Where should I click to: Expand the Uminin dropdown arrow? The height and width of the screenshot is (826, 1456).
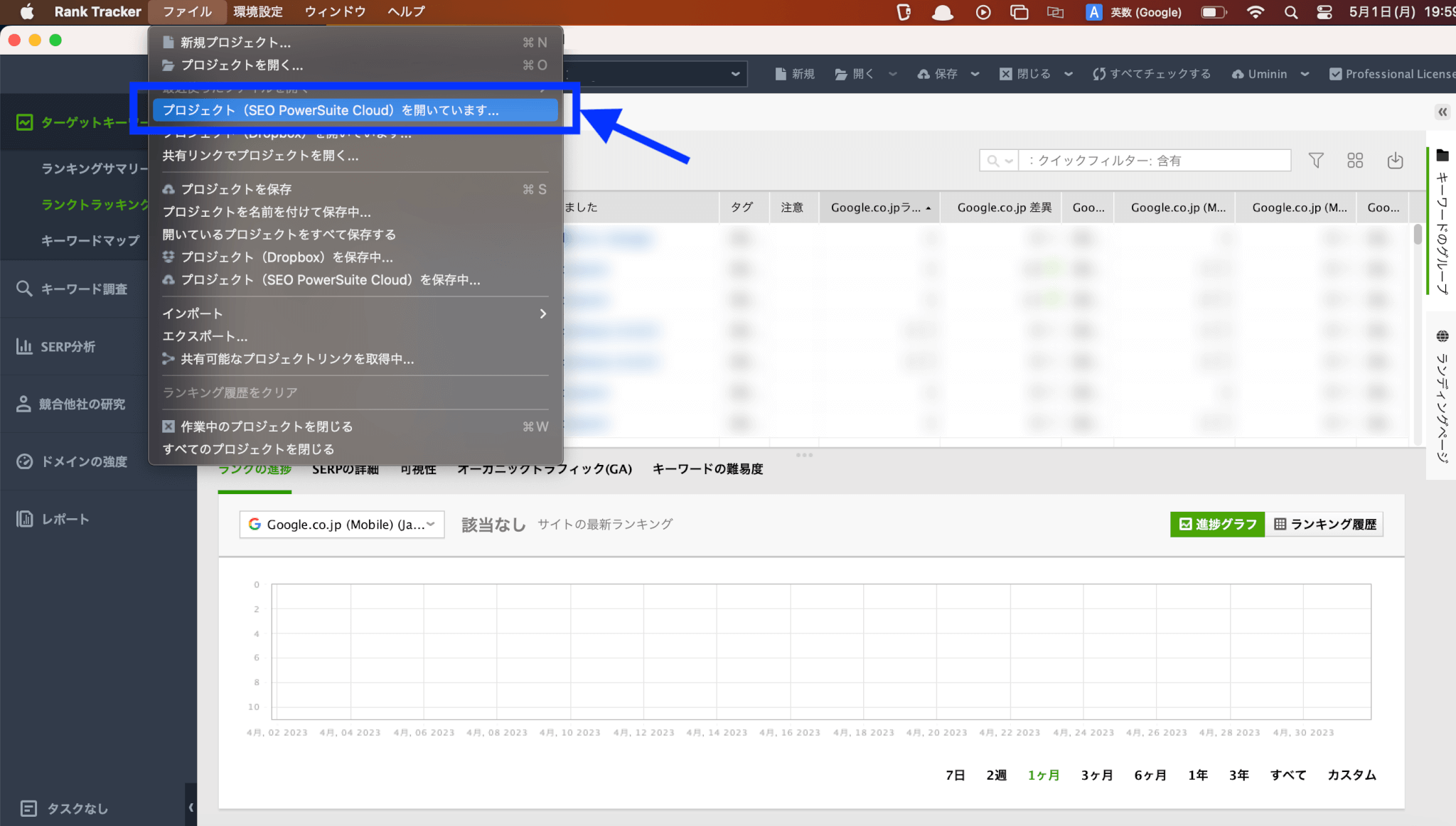tap(1305, 74)
